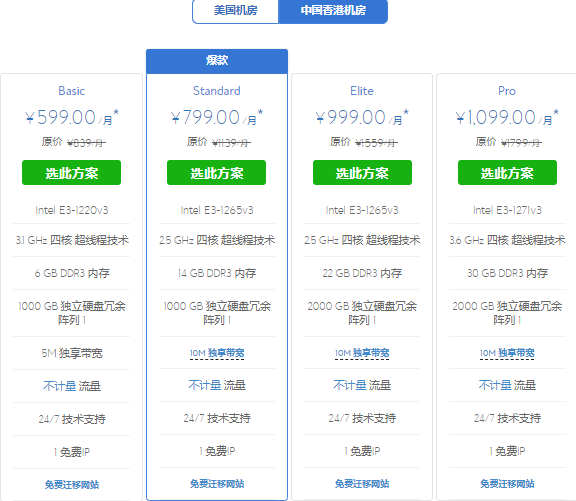Click 14 GB DDR3 内存 text
576x501 pixels.
[217, 273]
